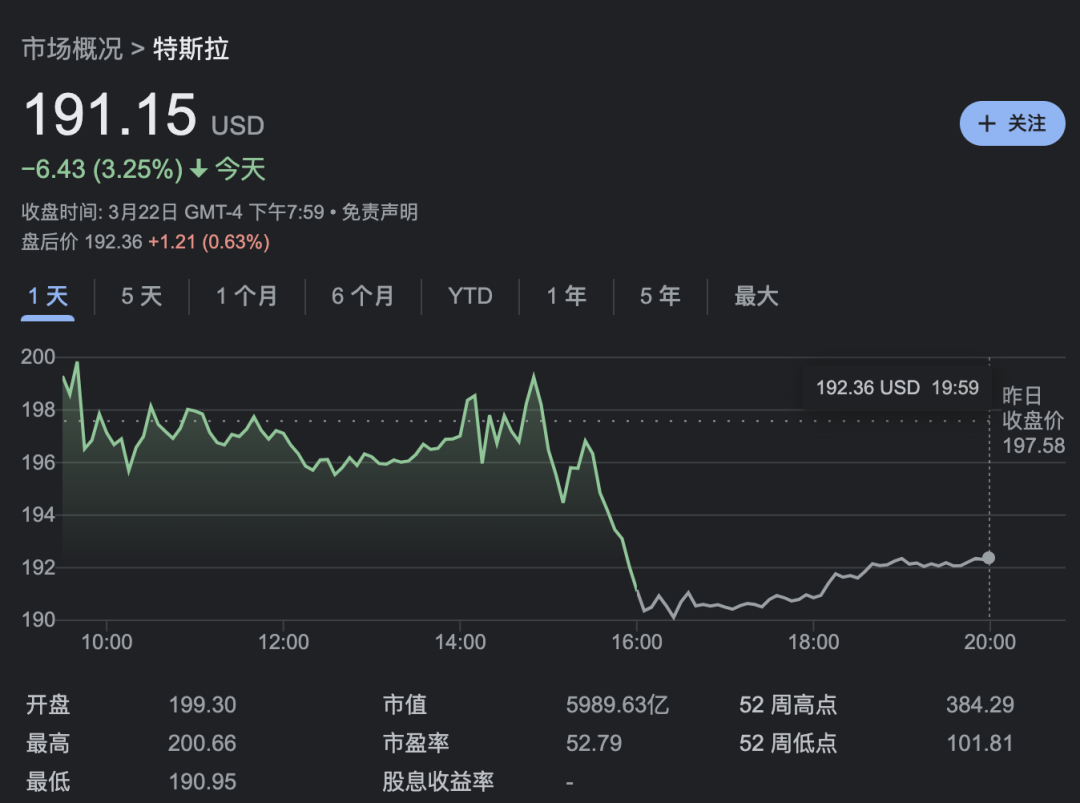Screen dimensions: 1080x803
Task: Select the 1 天 range tab
Action: click(48, 296)
